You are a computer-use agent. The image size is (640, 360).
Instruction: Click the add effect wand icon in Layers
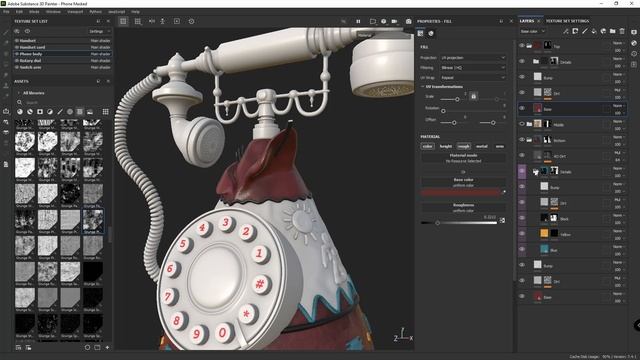tap(566, 31)
